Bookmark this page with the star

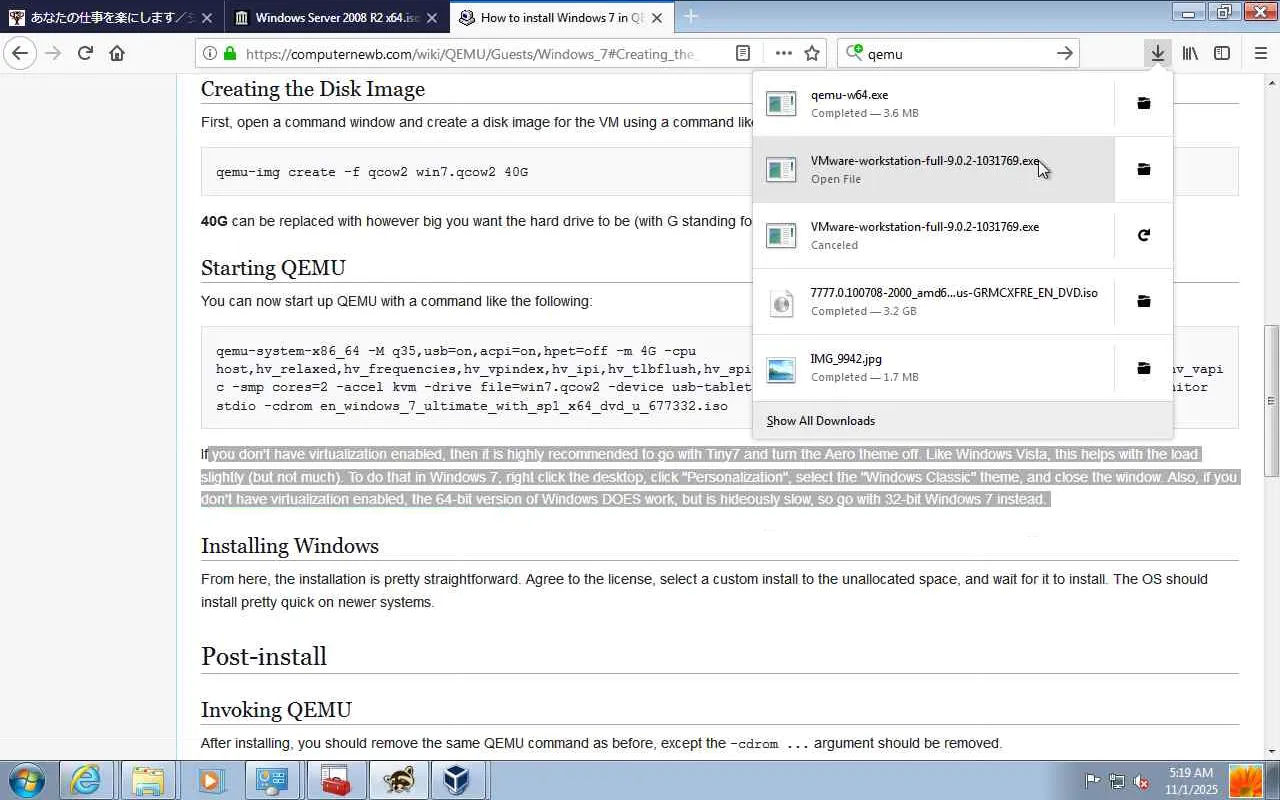pos(812,54)
